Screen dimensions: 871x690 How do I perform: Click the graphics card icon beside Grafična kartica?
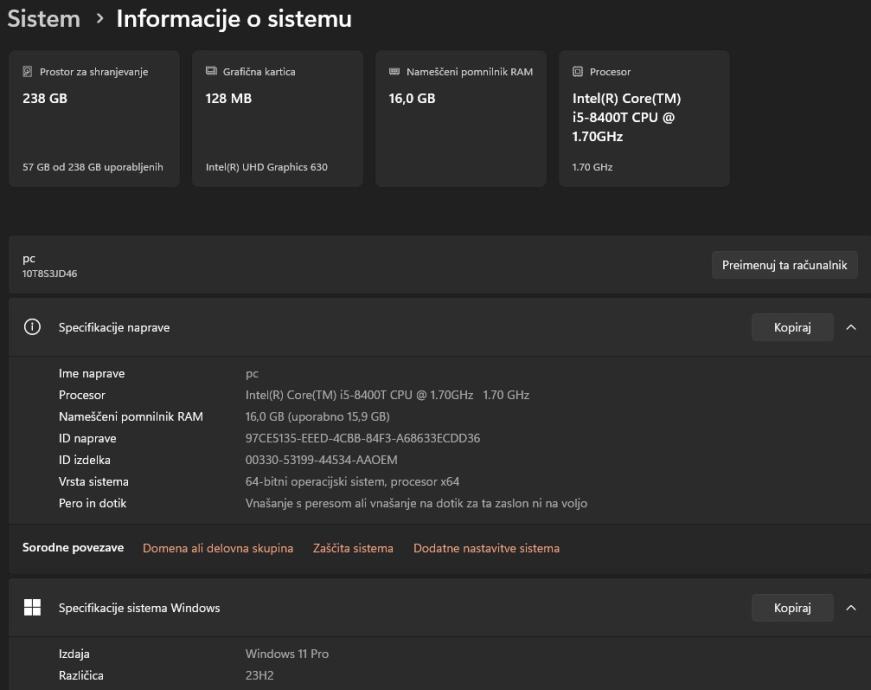pos(211,72)
